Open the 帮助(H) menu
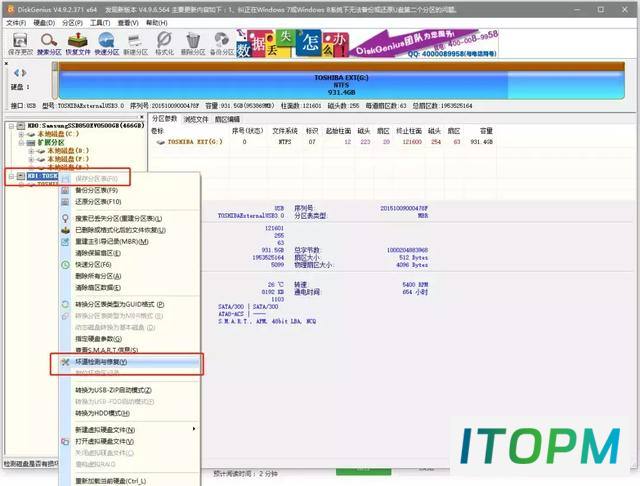640x486 pixels. (x=157, y=23)
